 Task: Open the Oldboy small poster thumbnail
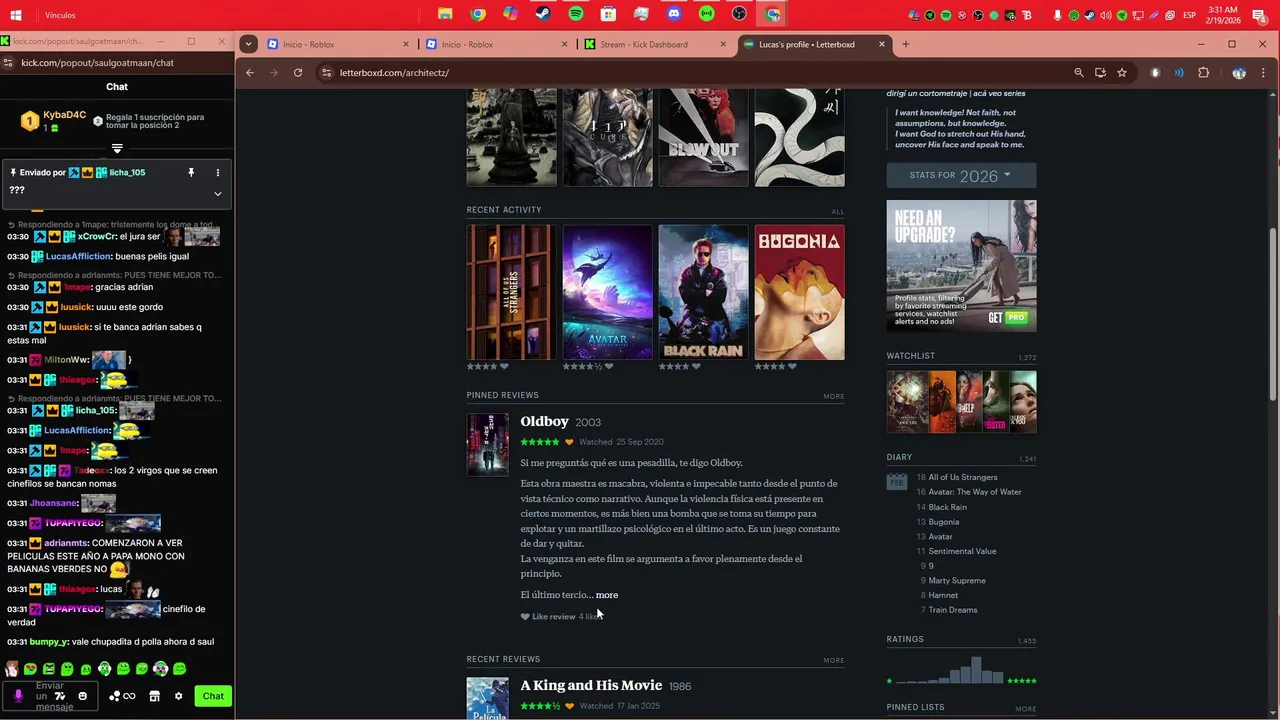click(487, 445)
